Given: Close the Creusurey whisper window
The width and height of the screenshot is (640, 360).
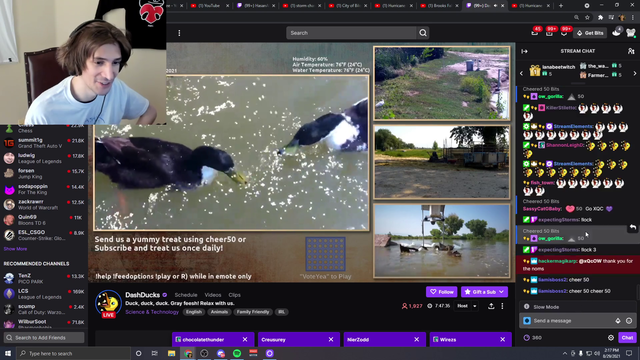Looking at the screenshot, I should tap(331, 340).
